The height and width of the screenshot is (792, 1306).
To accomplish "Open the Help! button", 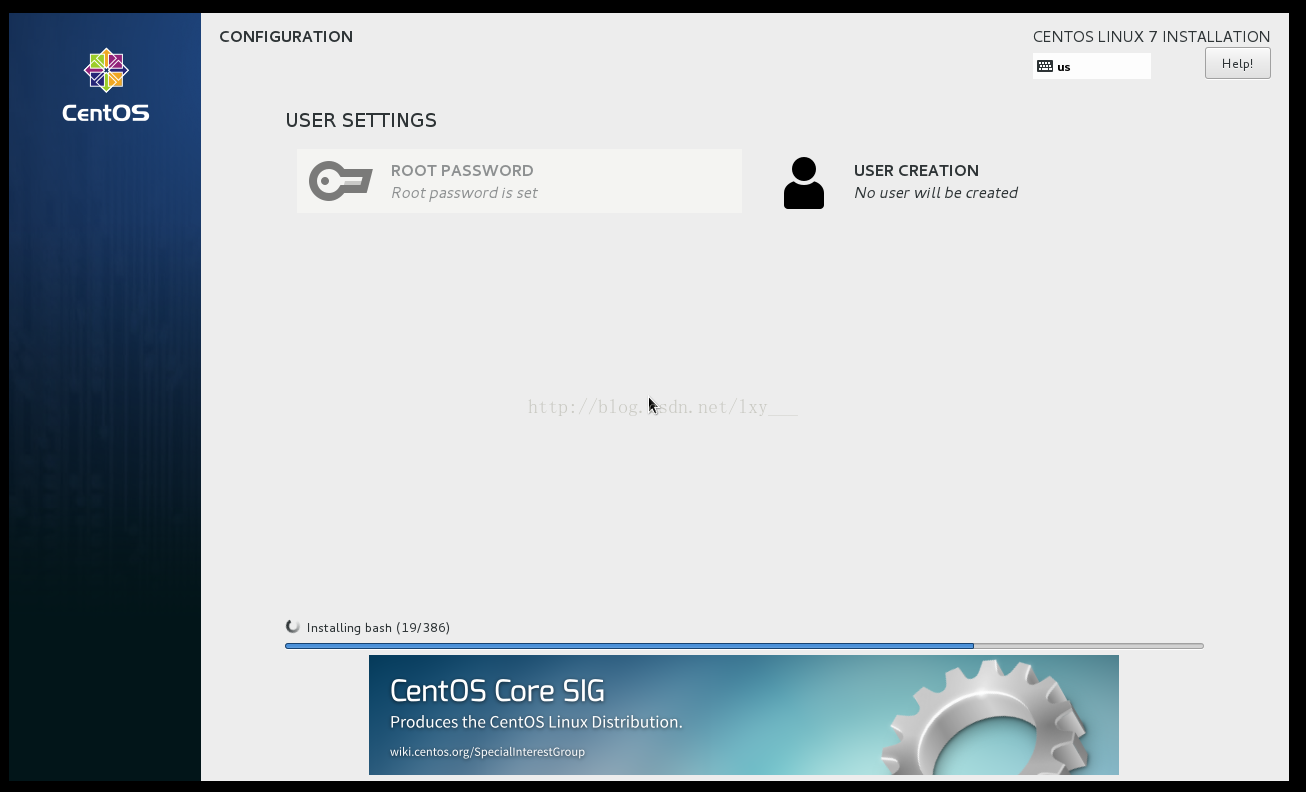I will tap(1237, 63).
